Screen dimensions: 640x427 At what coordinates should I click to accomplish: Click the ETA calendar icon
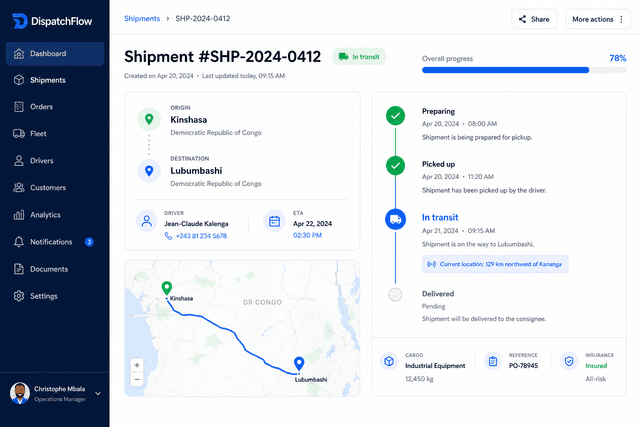point(274,221)
